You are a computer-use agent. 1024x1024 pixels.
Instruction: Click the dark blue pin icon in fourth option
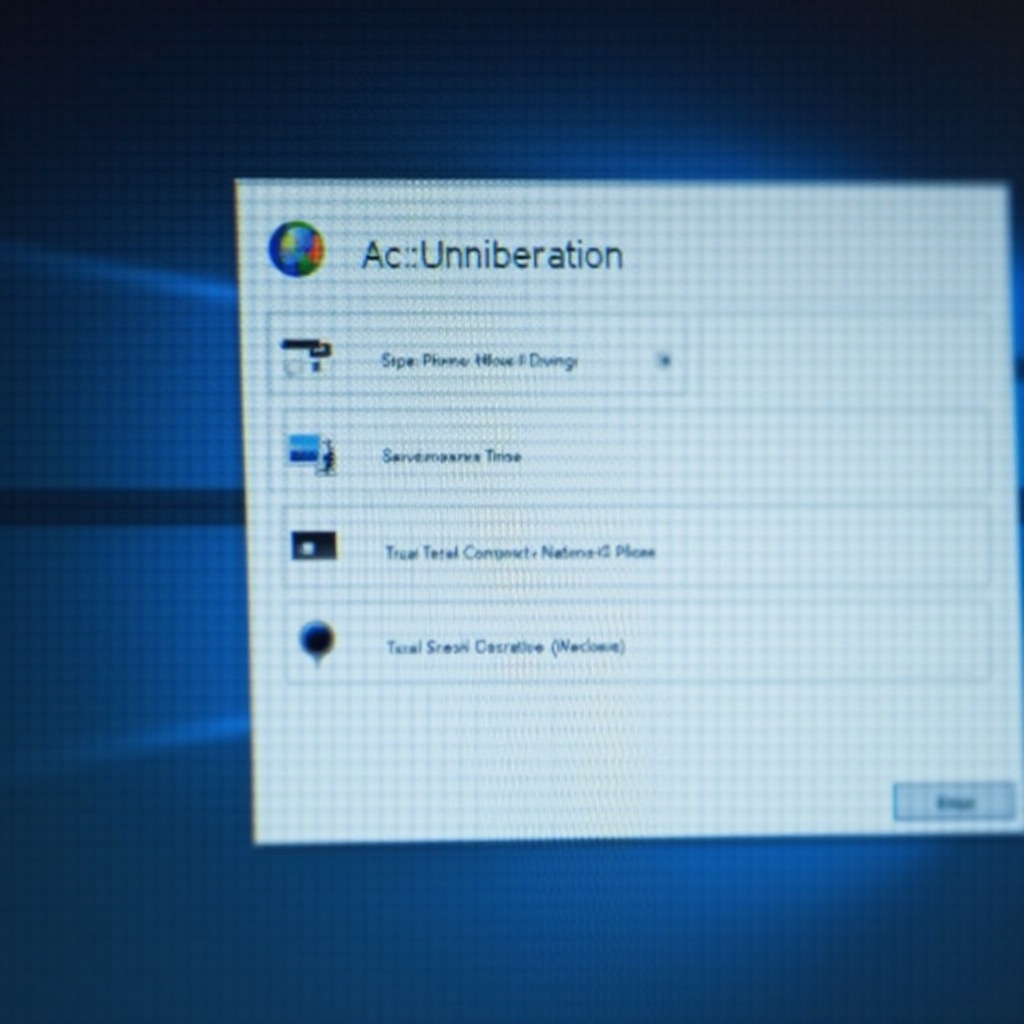317,641
